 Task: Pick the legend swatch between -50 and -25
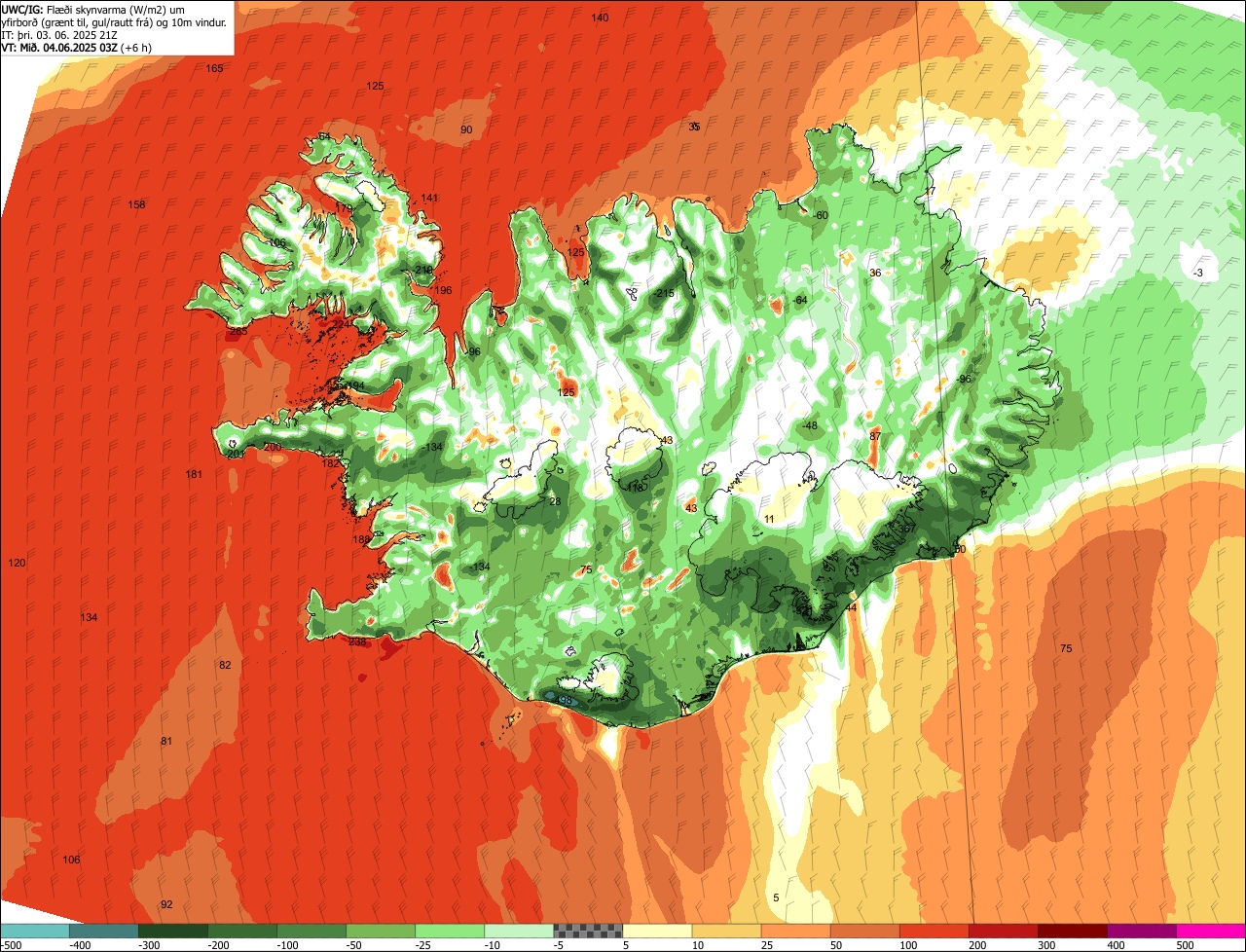coord(381,931)
